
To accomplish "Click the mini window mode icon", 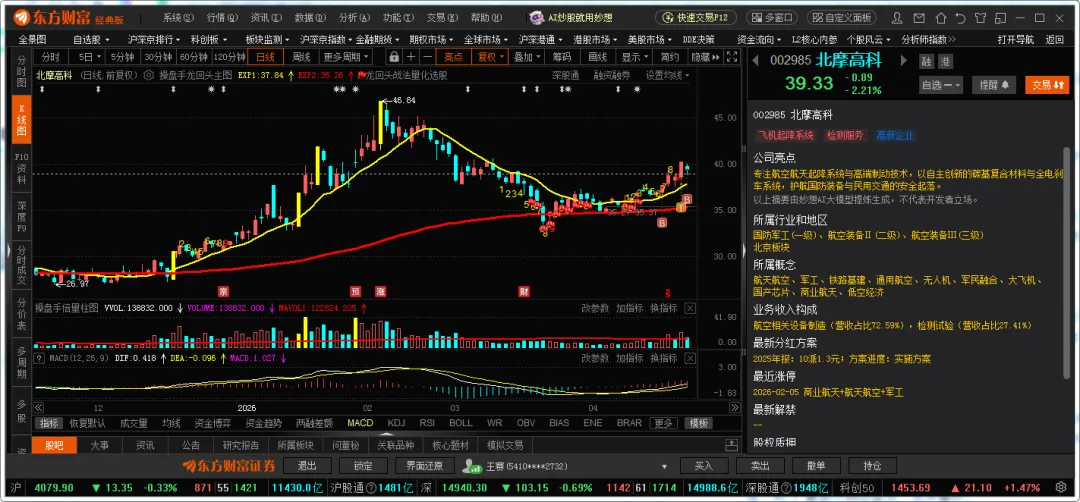I will [x=1002, y=17].
